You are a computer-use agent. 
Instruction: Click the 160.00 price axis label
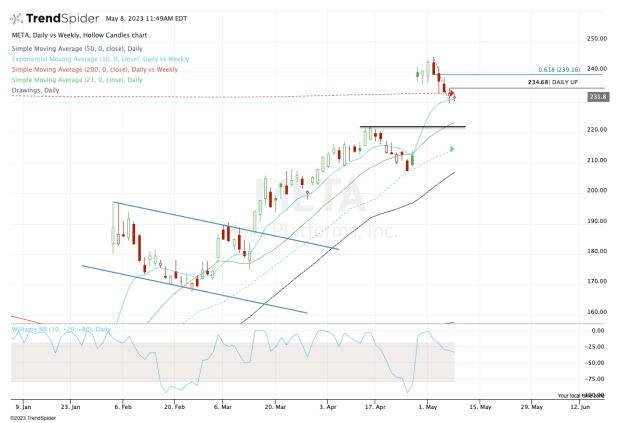pyautogui.click(x=597, y=312)
